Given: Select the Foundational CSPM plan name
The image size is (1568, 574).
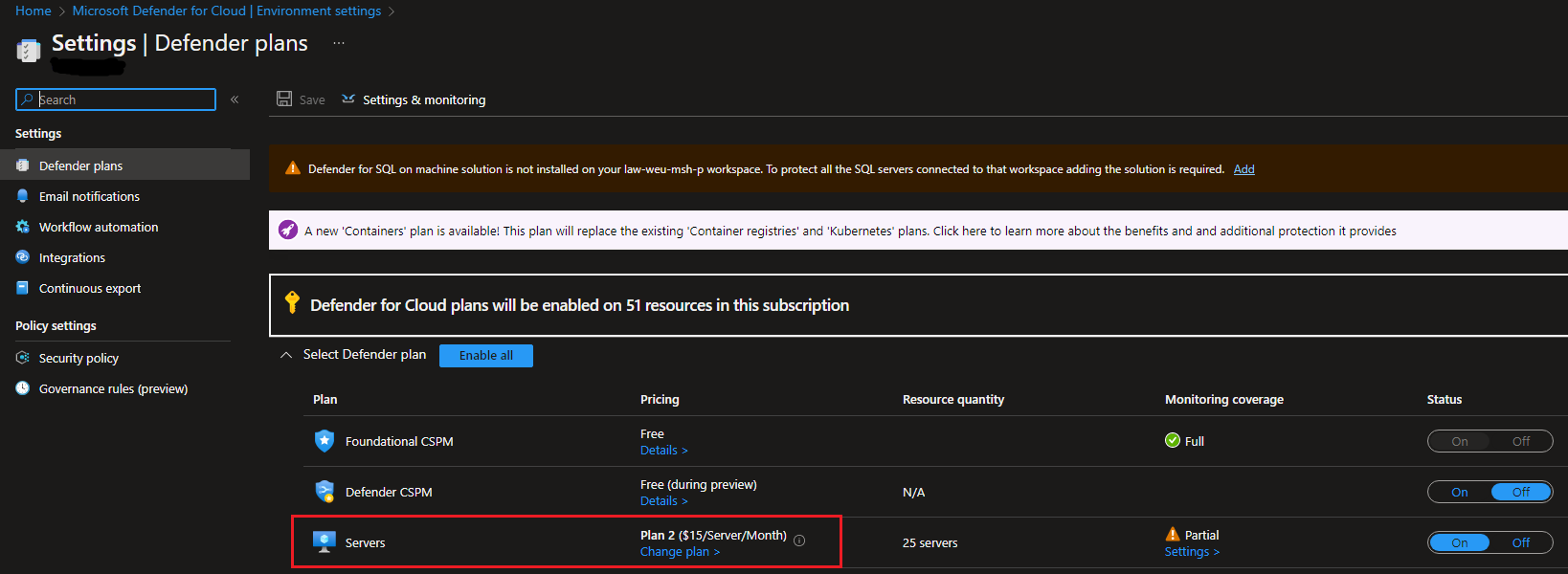Looking at the screenshot, I should click(399, 441).
